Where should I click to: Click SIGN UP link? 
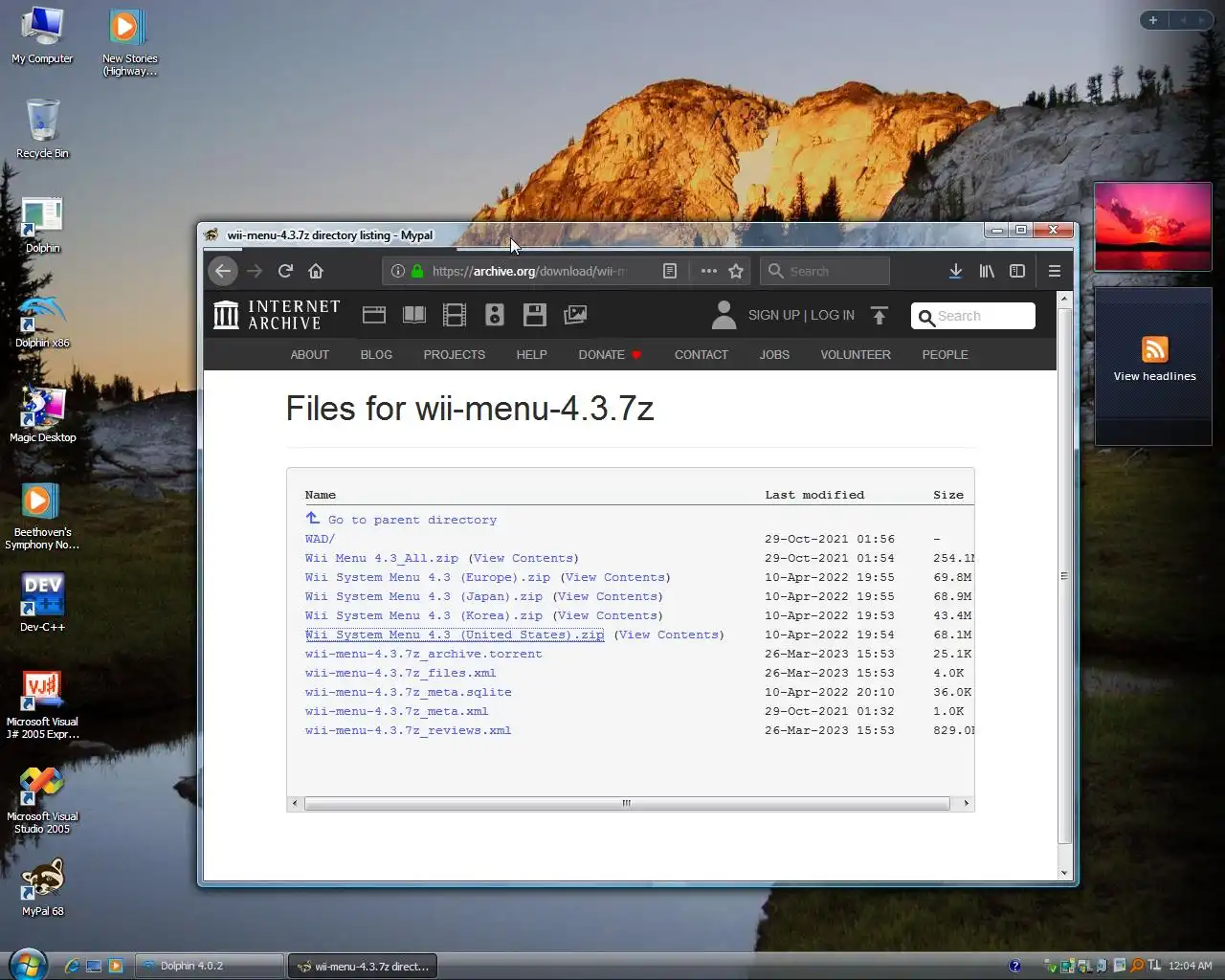pos(773,315)
